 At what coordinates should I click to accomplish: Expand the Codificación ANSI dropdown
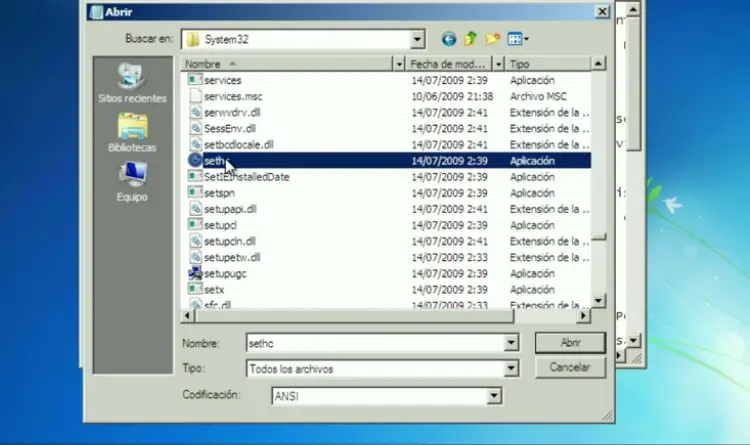(494, 396)
